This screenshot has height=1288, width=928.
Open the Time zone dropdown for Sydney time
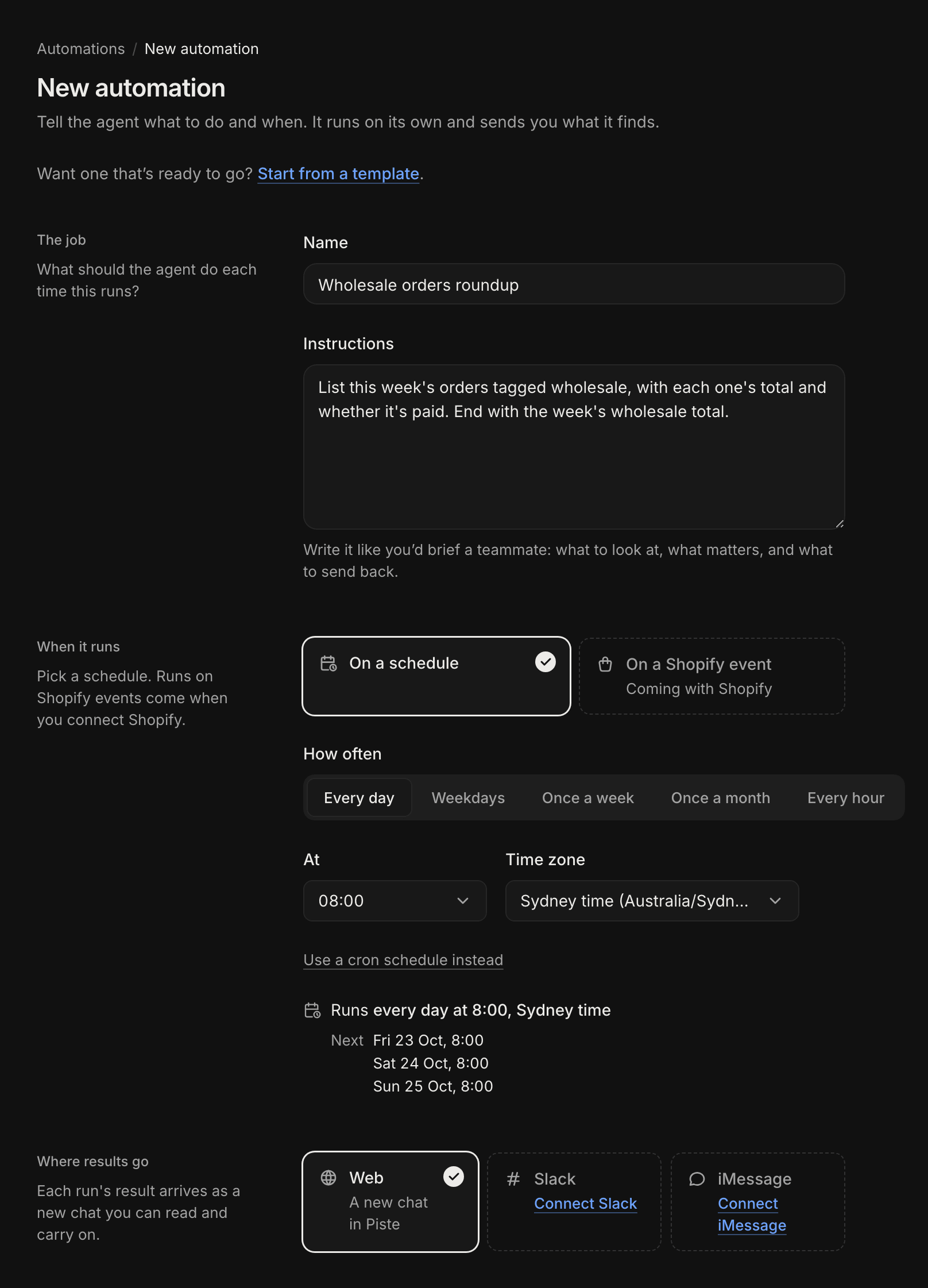point(652,901)
